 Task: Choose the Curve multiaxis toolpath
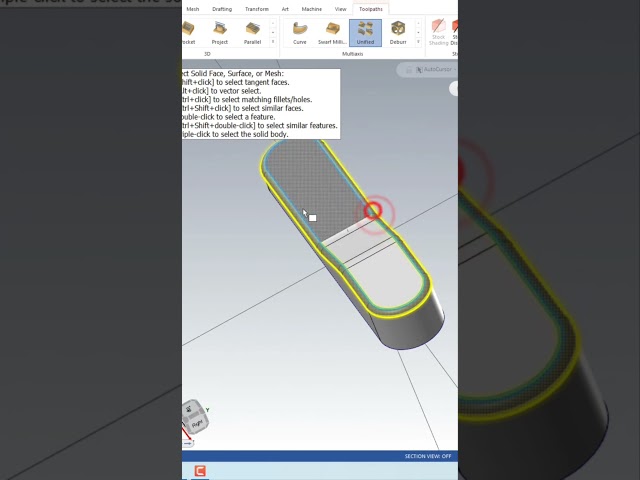pos(300,33)
